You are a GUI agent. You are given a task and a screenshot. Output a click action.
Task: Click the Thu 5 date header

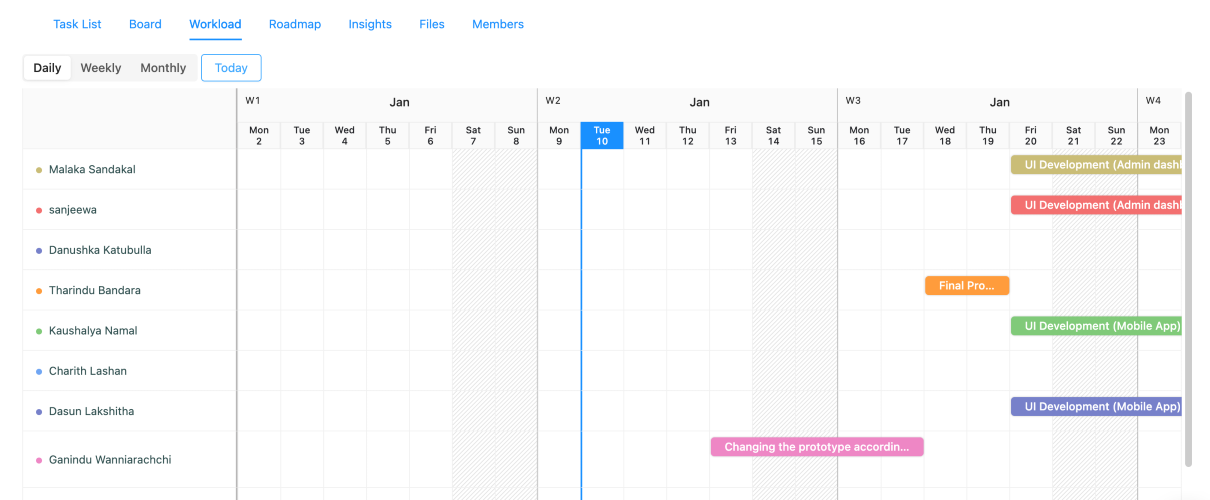(x=388, y=136)
